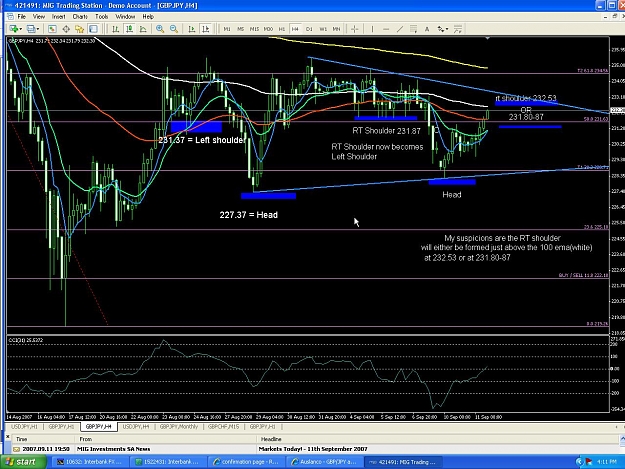Image resolution: width=625 pixels, height=469 pixels.
Task: Toggle the Navigator panel star-folder icon
Action: (80, 29)
